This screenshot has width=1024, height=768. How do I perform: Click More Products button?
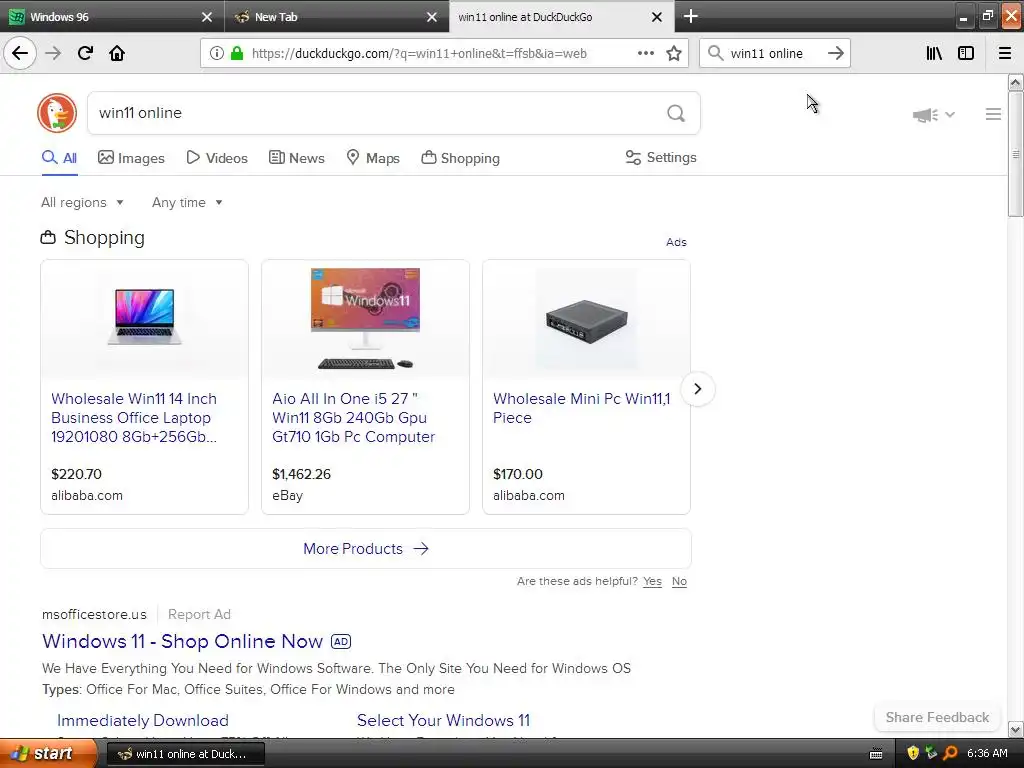click(x=366, y=549)
